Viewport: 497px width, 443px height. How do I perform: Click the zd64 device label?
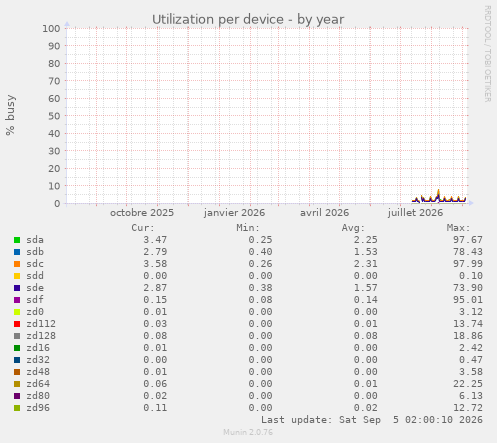[38, 384]
